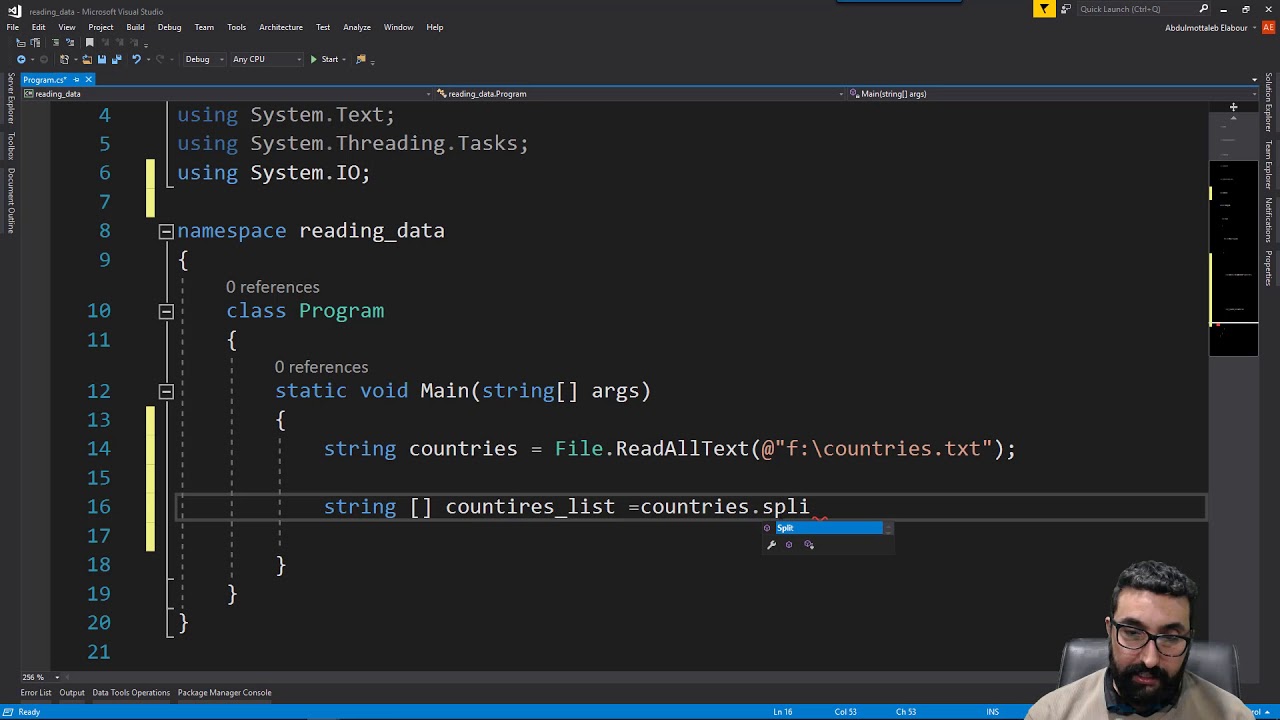
Task: Click the INS indicator in the status bar
Action: pyautogui.click(x=993, y=712)
